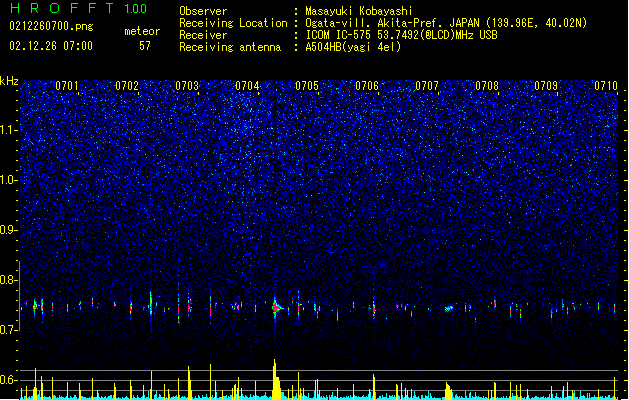Click observer name Masayuki Kobayashi
Viewport: 629px width, 400px height.
pyautogui.click(x=359, y=11)
